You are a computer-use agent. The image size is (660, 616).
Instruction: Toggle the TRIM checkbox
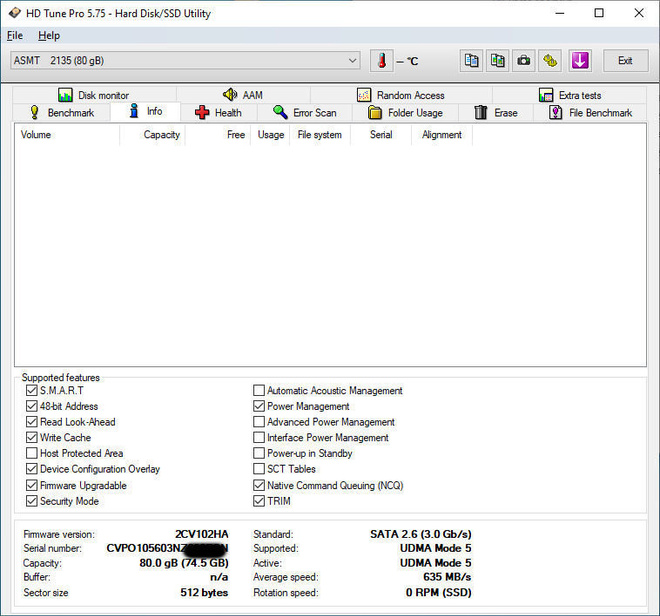[259, 501]
